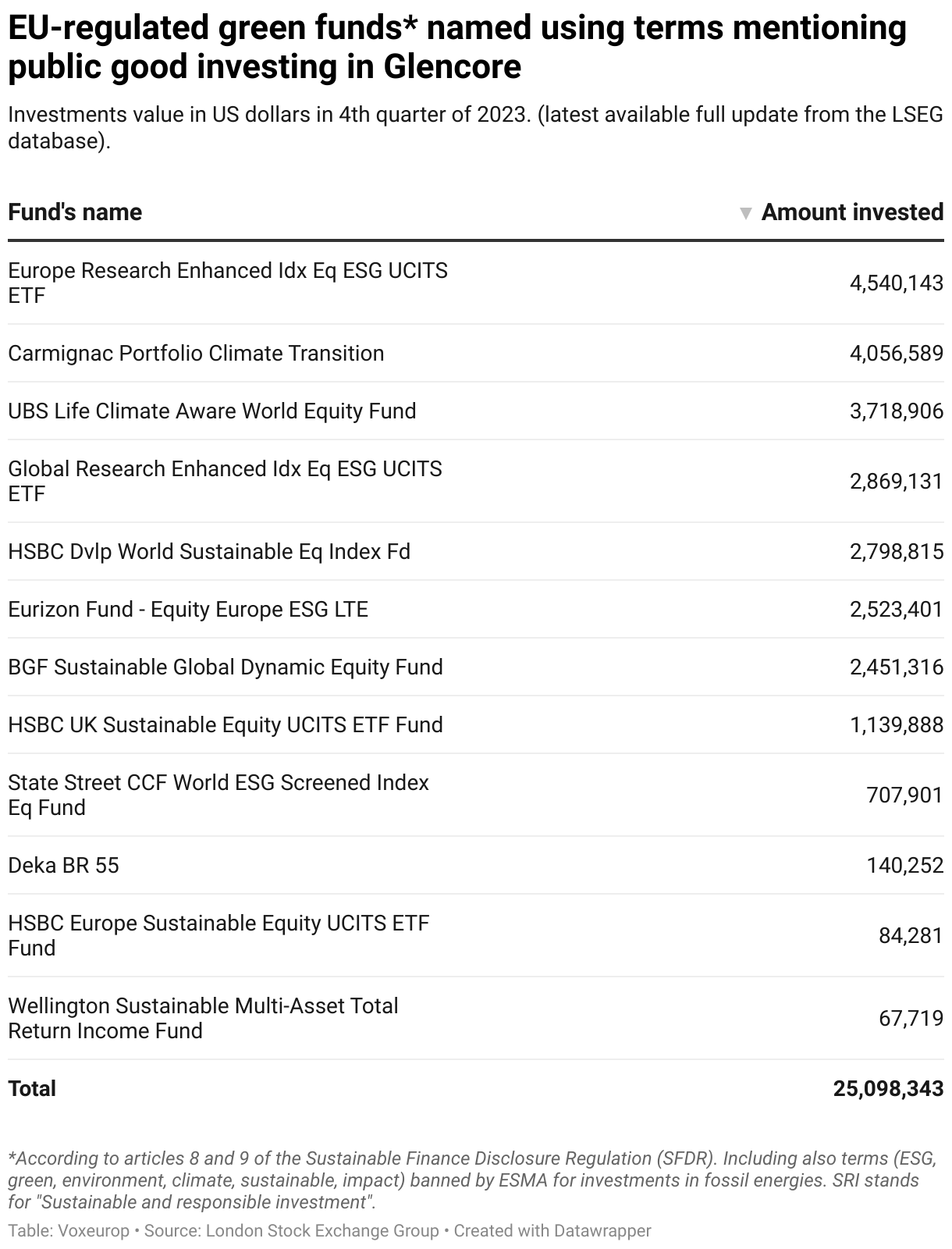
Task: Click UBS Life Climate Aware World Equity Fund
Action: point(212,411)
